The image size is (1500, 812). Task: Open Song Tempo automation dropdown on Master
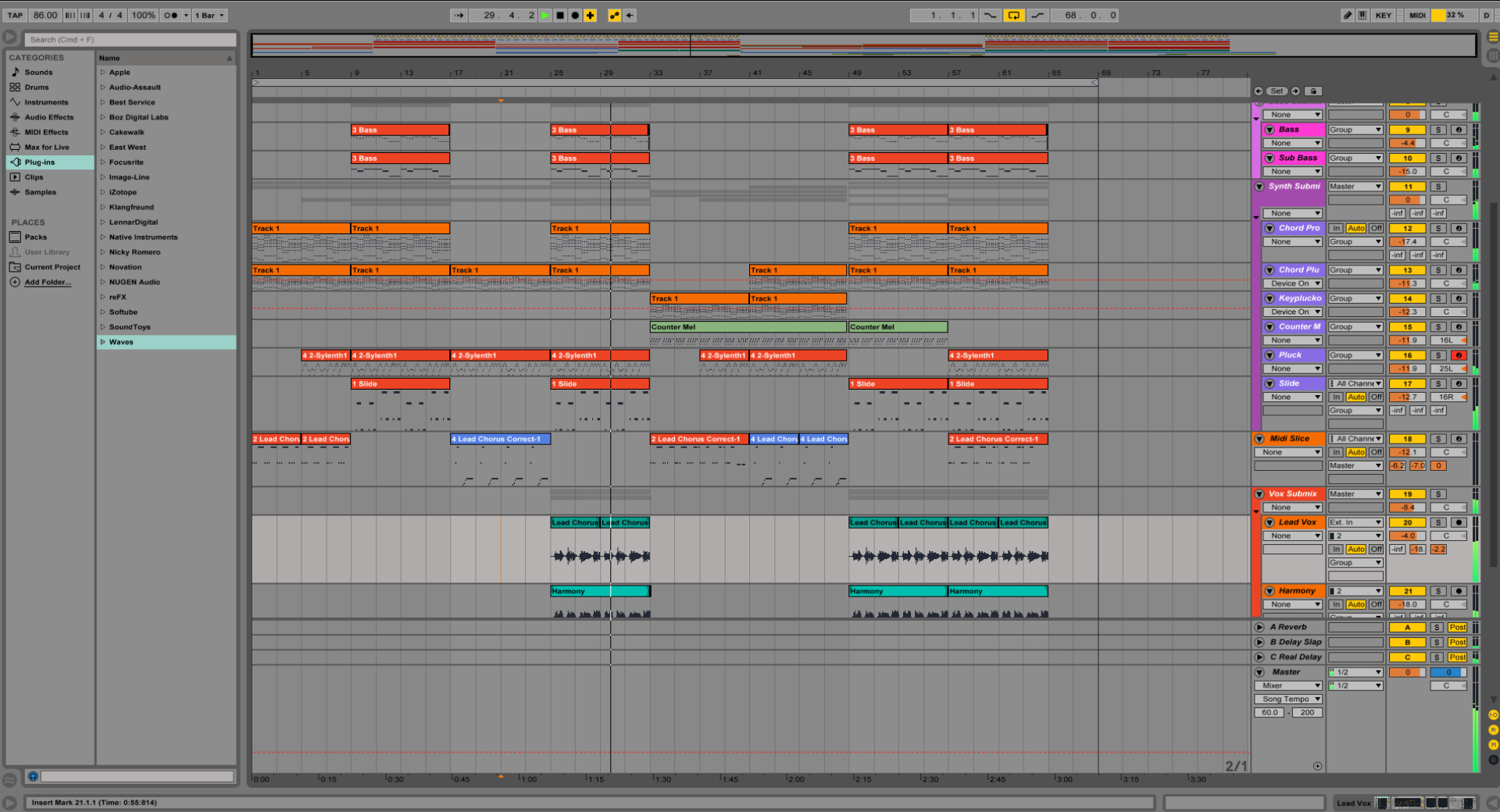tap(1287, 699)
